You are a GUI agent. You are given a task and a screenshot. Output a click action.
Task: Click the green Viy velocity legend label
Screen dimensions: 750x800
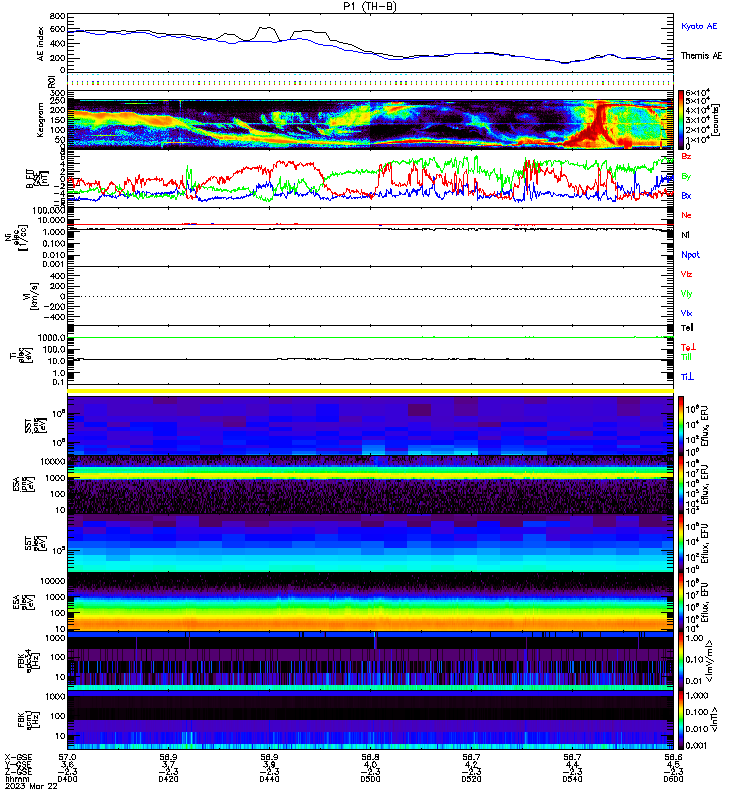pos(686,294)
